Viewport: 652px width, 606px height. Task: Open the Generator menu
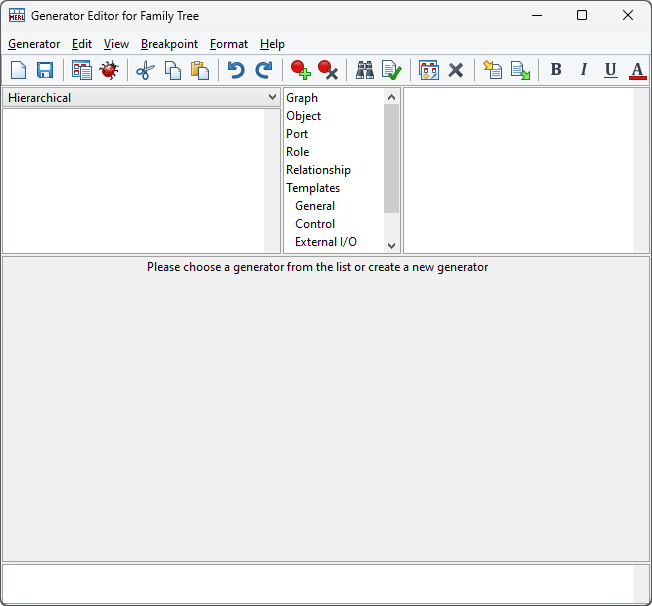(34, 44)
